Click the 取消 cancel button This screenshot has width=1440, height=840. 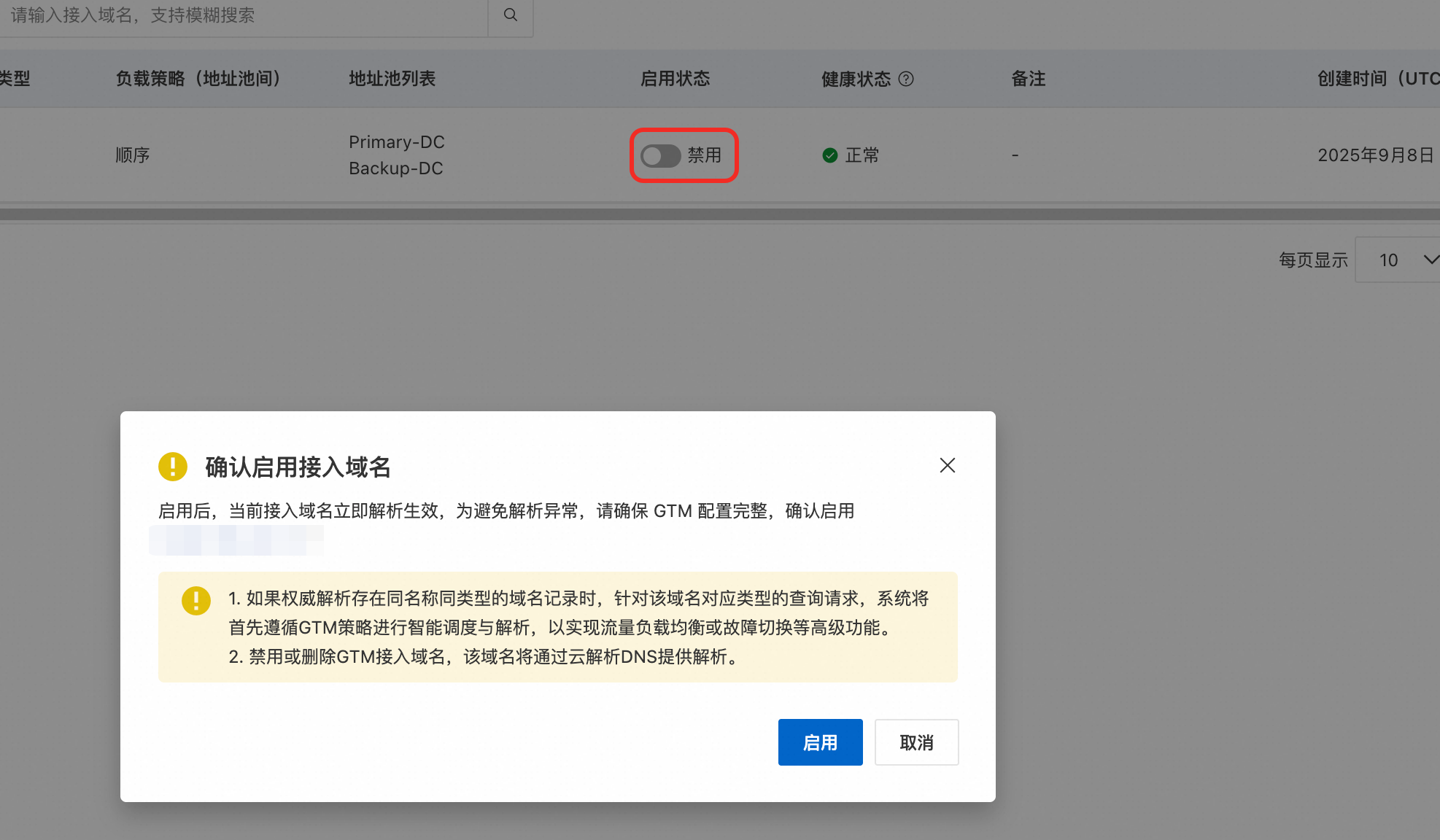[x=916, y=742]
